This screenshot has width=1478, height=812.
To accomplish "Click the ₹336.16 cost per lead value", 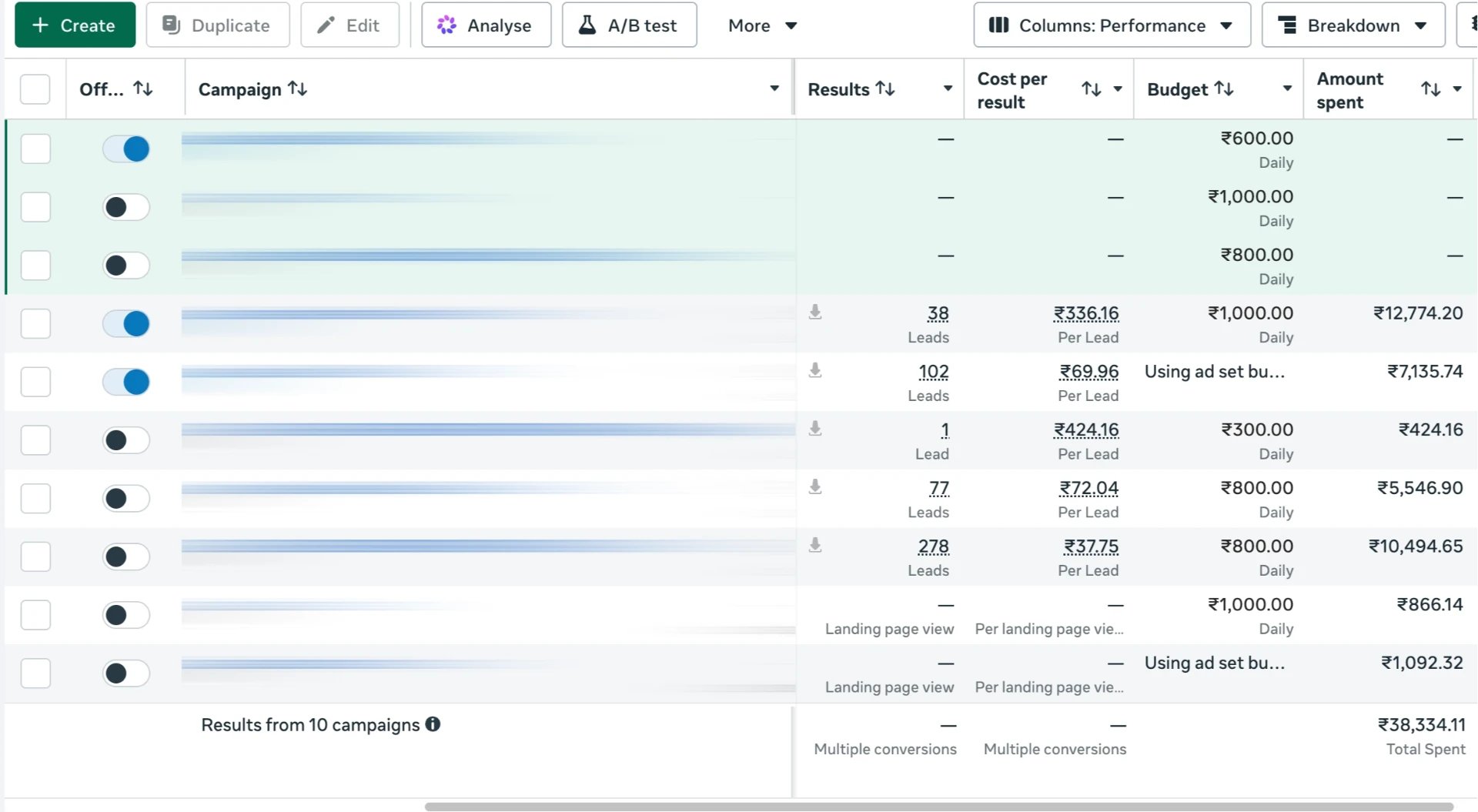I will [x=1085, y=313].
